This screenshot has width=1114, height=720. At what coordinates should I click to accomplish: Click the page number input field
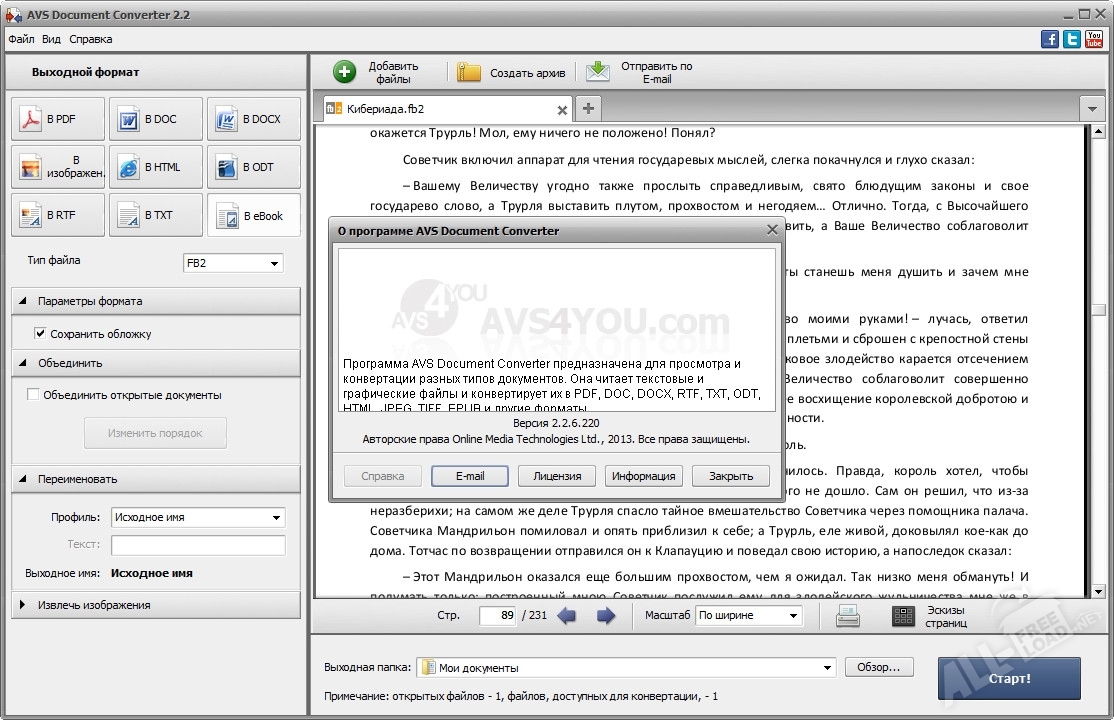(x=497, y=616)
